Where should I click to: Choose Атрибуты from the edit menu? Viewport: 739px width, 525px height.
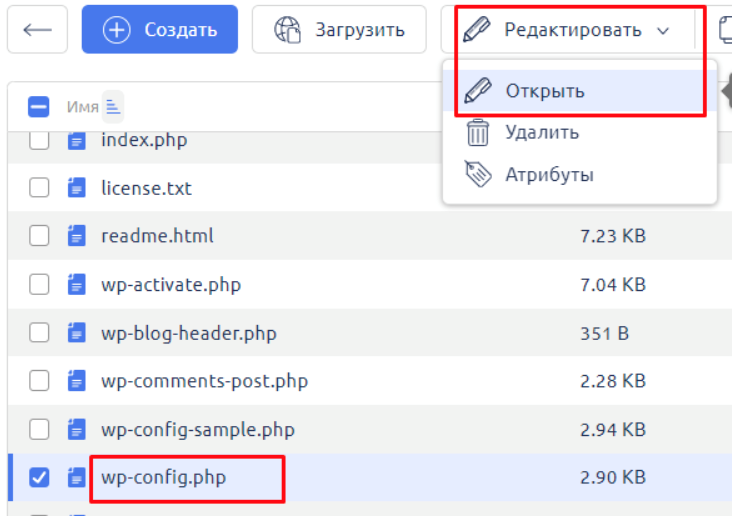(x=549, y=175)
